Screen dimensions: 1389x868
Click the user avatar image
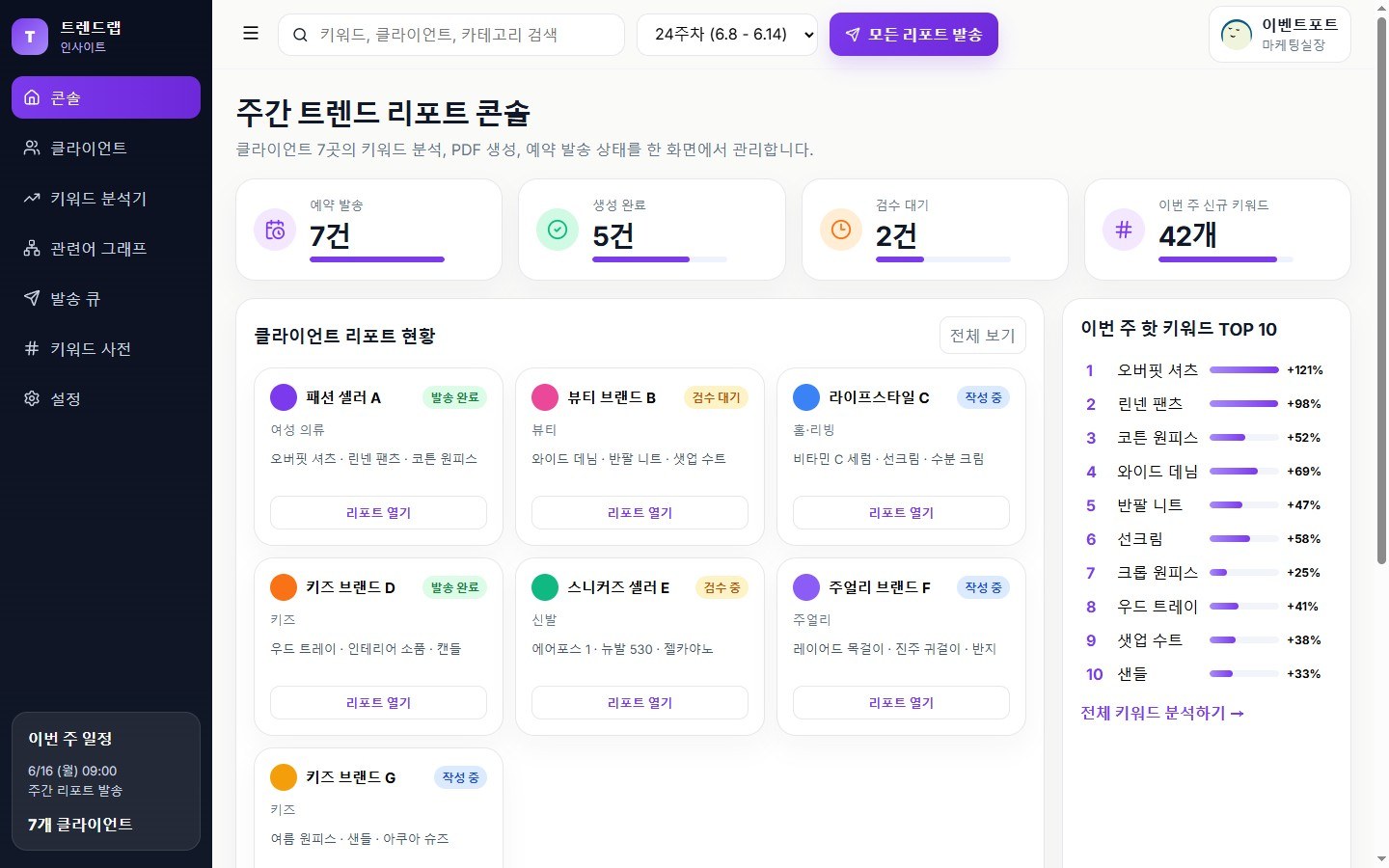(1237, 35)
